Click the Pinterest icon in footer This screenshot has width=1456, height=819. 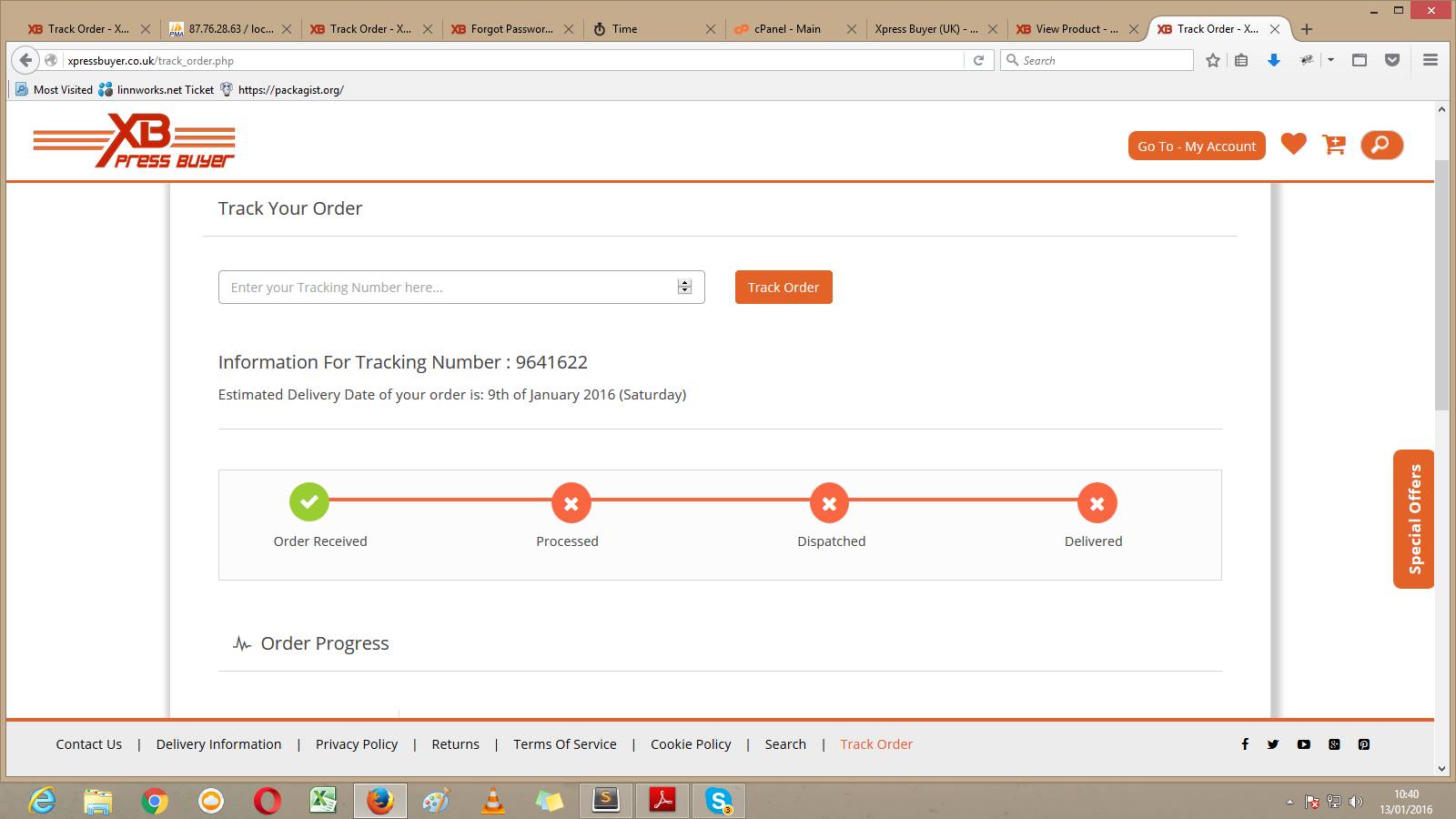pyautogui.click(x=1363, y=744)
